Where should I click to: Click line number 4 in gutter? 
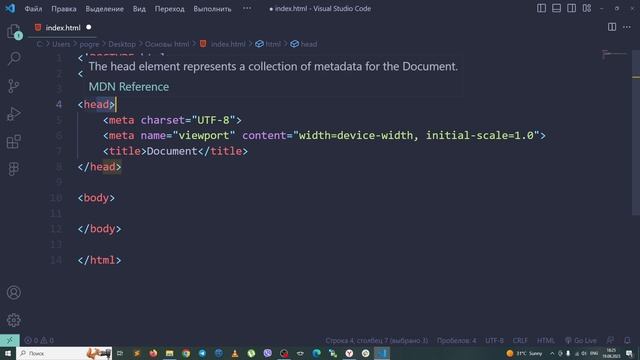(x=59, y=104)
